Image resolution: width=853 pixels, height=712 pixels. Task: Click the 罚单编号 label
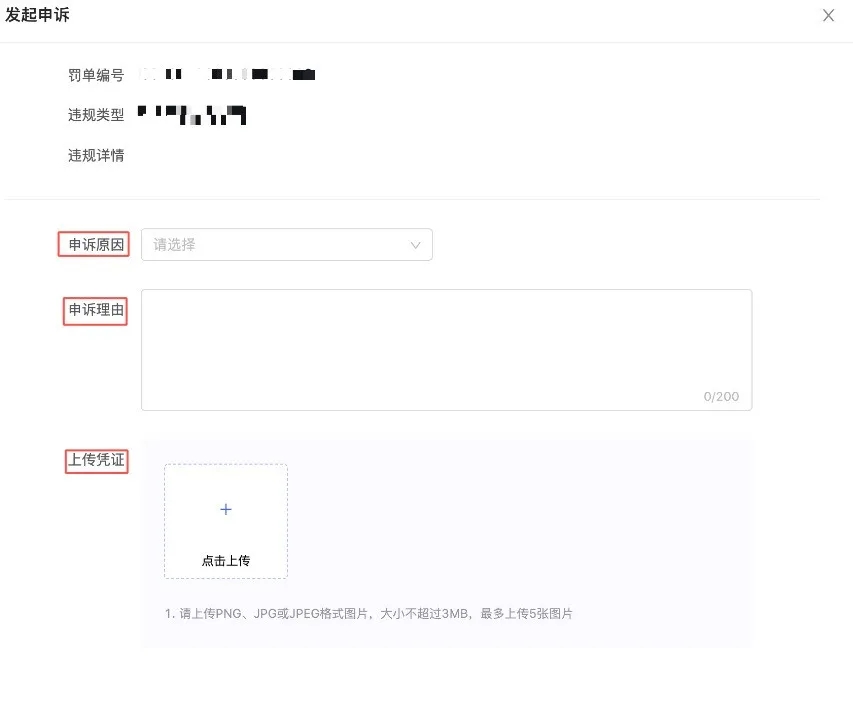click(x=96, y=75)
